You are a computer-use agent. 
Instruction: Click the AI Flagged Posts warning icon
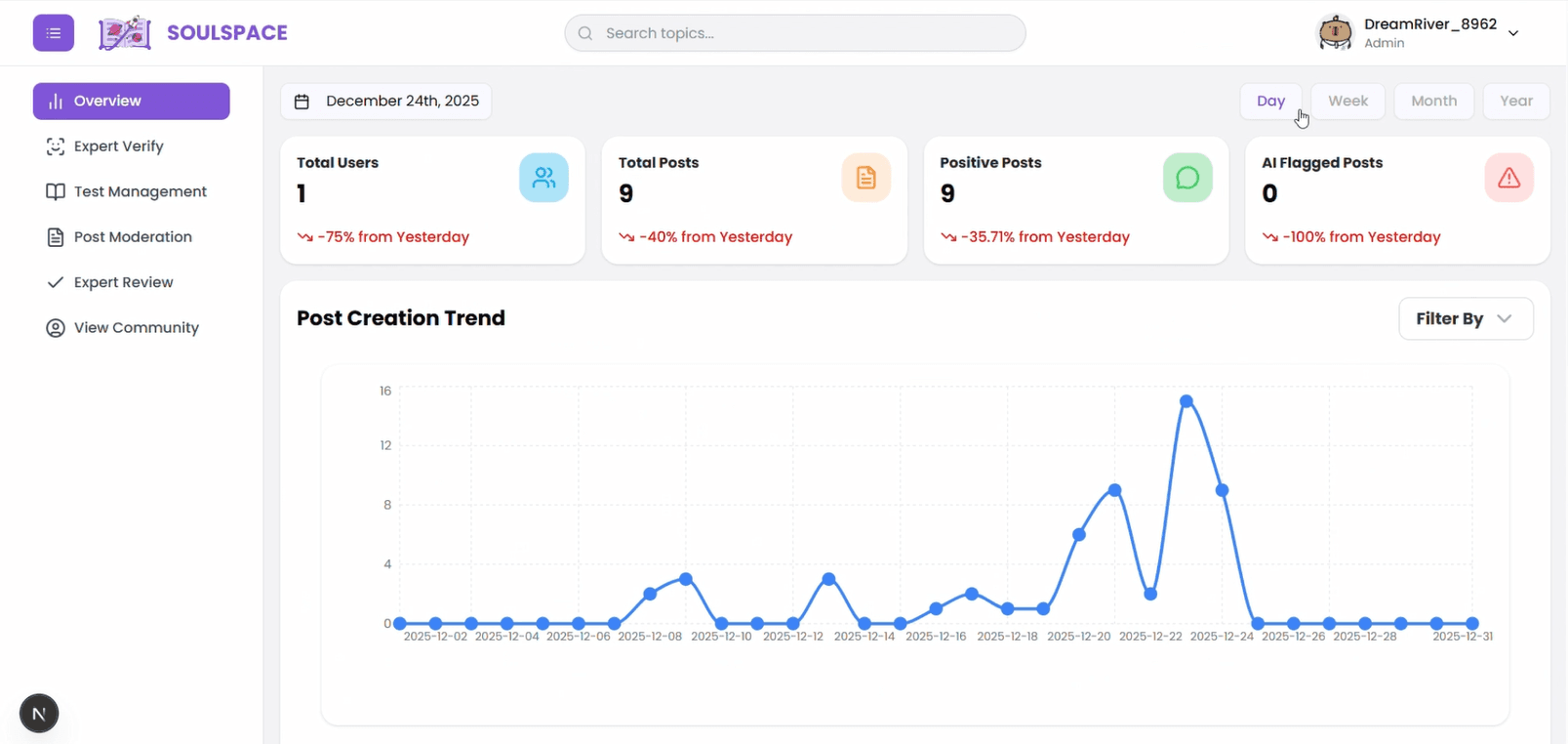tap(1509, 178)
